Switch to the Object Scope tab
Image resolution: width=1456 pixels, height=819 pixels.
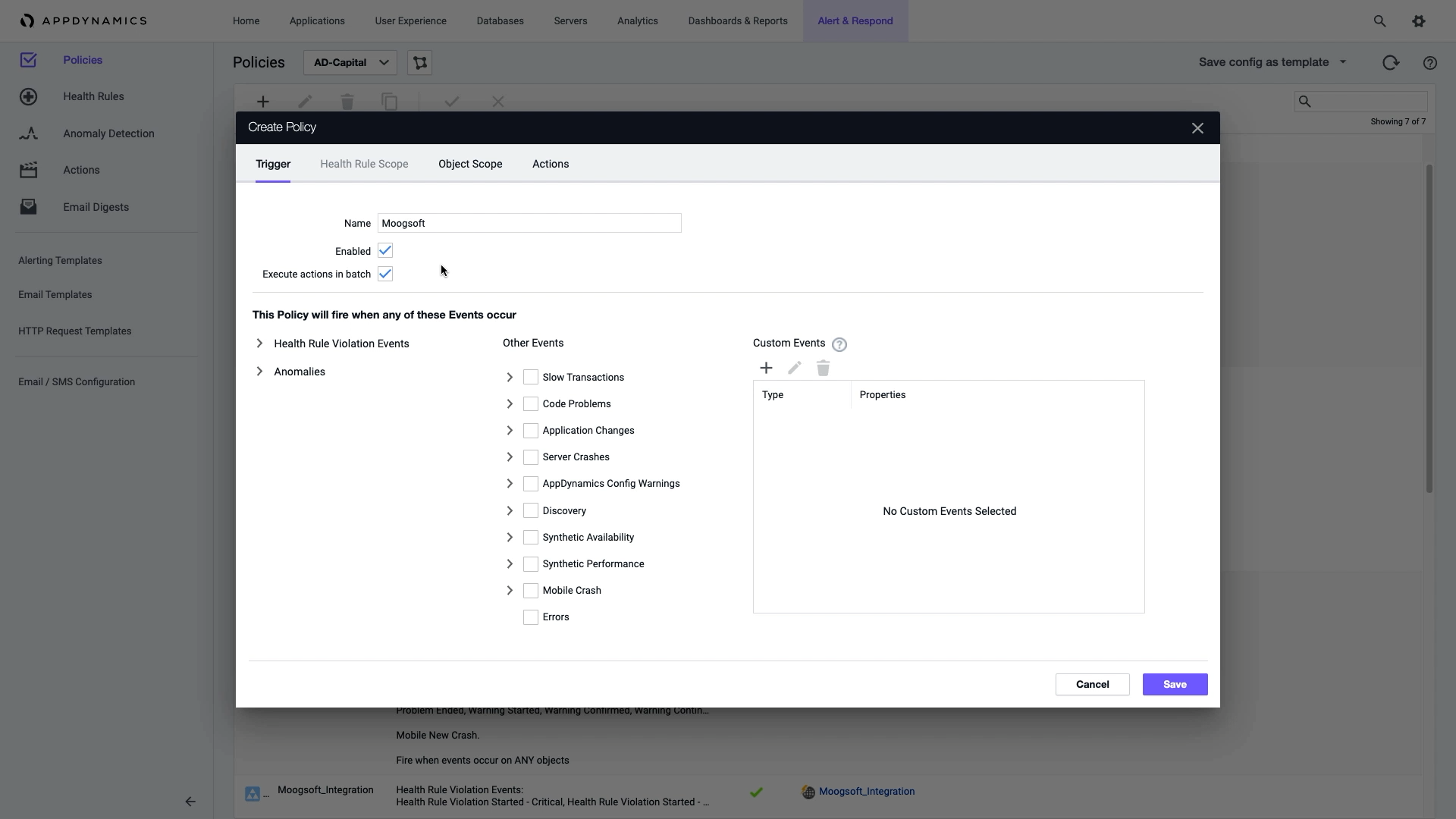click(470, 164)
